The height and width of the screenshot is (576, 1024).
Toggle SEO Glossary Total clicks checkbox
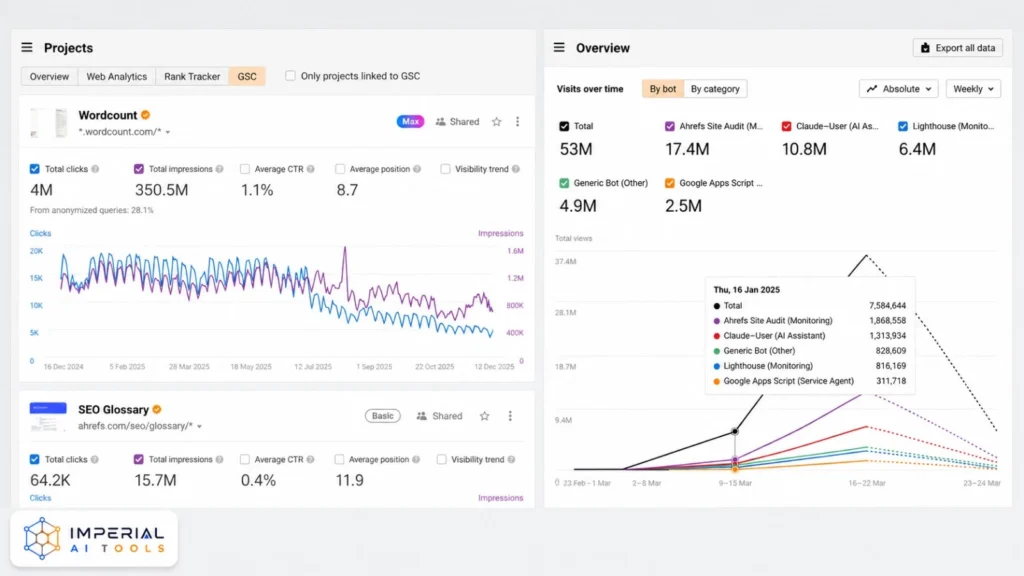[x=35, y=460]
